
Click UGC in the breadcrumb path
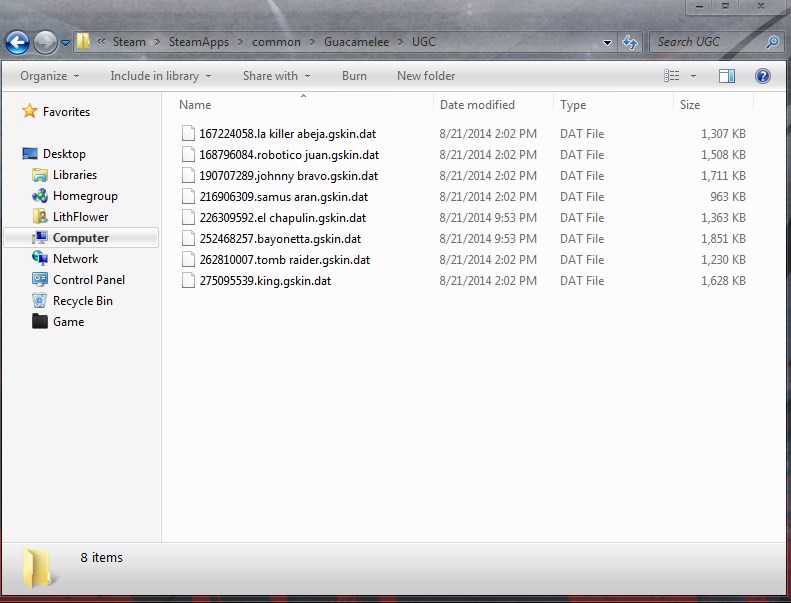[x=424, y=42]
